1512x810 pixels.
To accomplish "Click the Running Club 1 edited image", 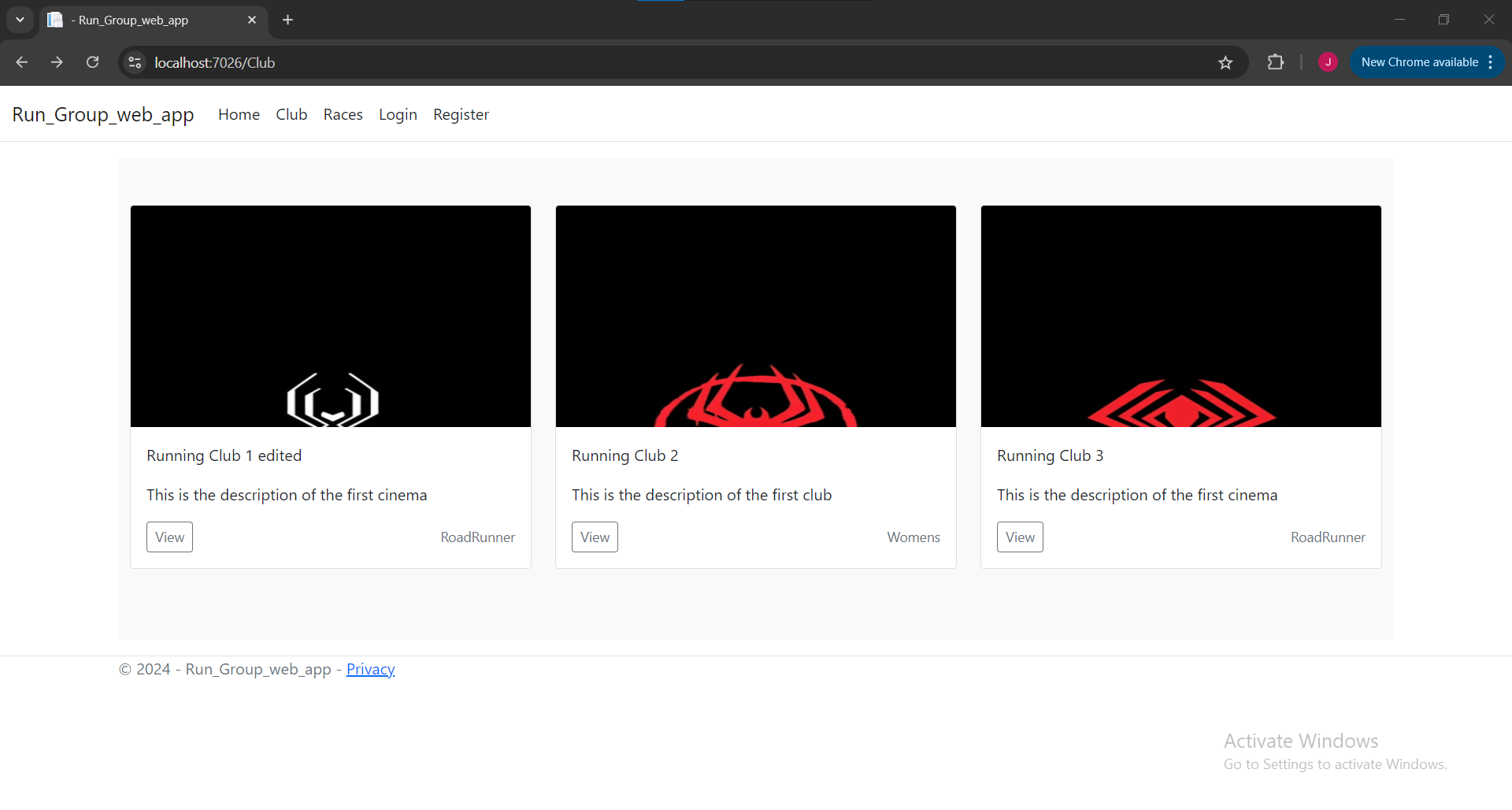I will click(331, 316).
